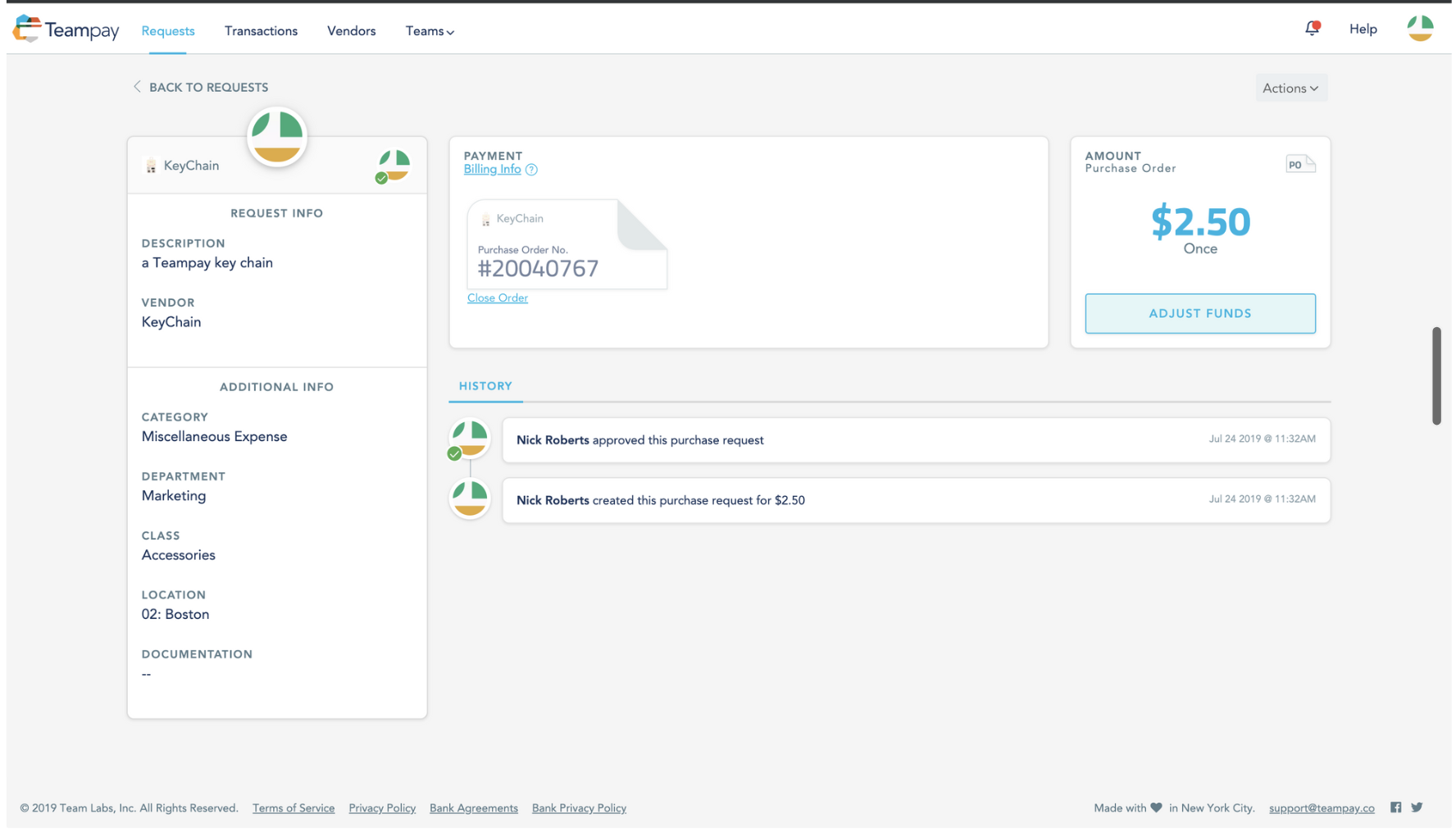Open Teampay's Facebook page icon
Screen dimensions: 1456x833
(1395, 808)
